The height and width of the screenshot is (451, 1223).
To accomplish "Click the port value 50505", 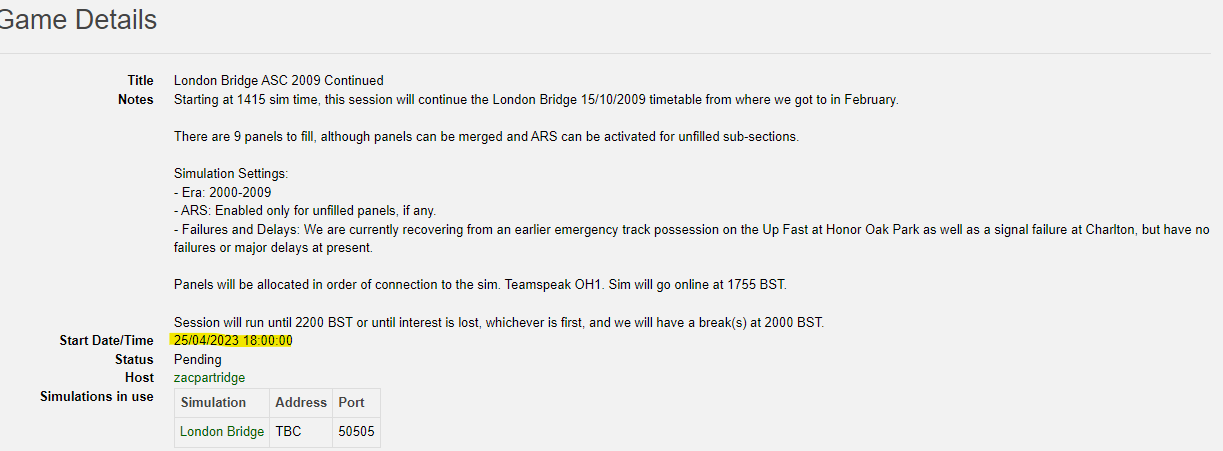I will 357,431.
